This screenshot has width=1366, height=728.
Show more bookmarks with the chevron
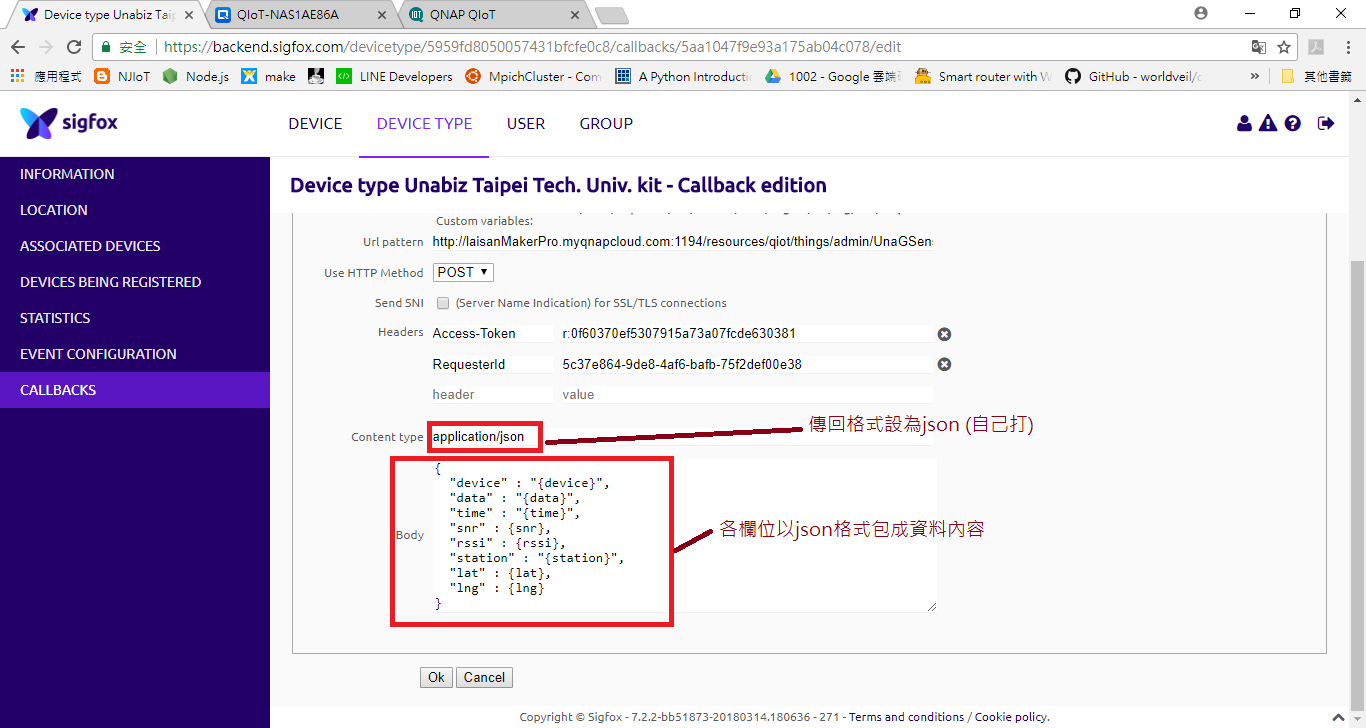coord(1255,76)
